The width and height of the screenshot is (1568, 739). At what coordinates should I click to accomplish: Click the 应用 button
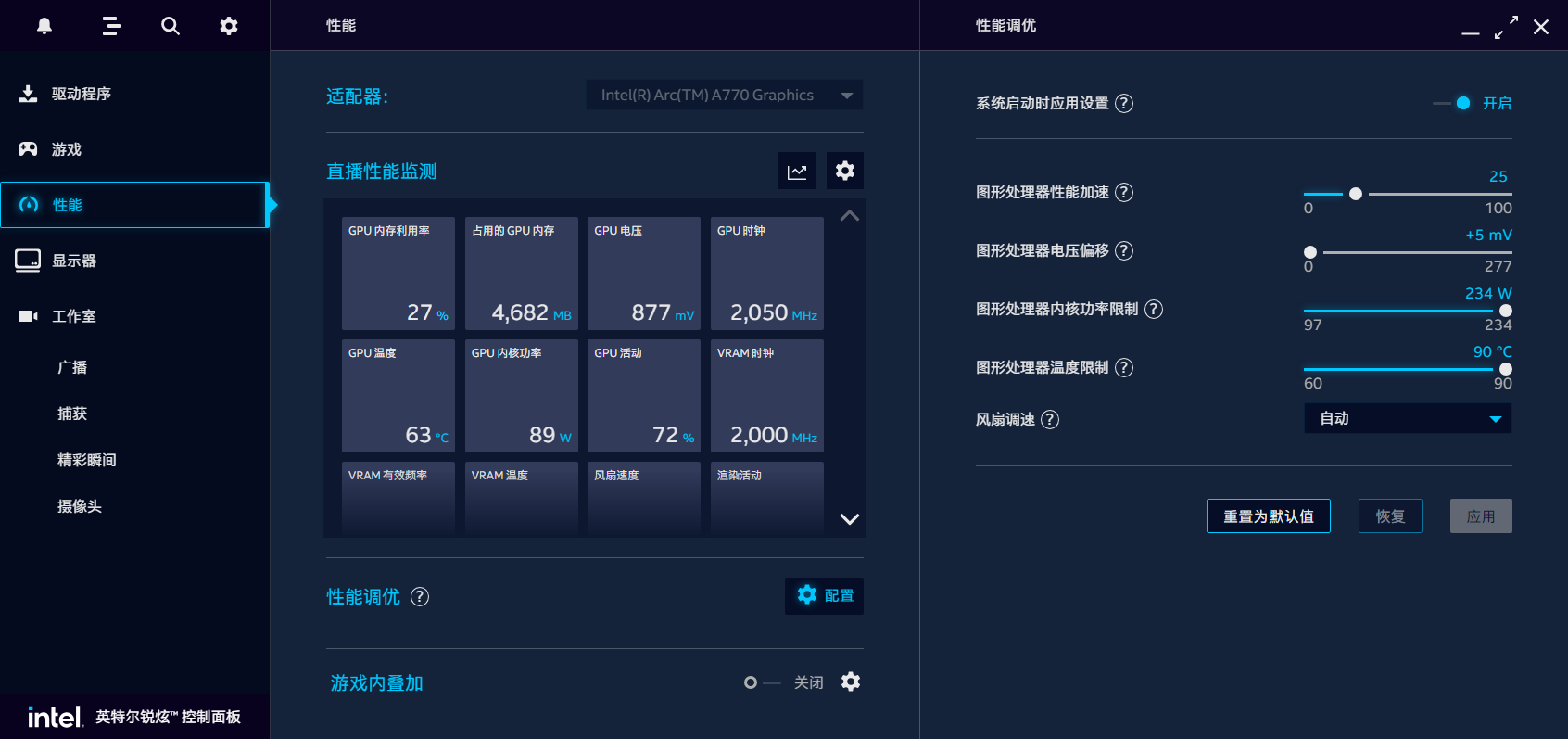click(x=1481, y=516)
